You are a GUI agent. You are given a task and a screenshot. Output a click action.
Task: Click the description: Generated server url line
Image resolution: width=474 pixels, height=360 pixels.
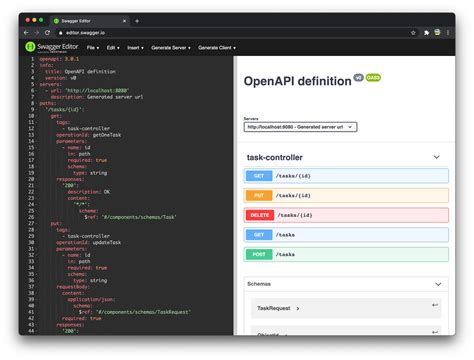point(97,97)
